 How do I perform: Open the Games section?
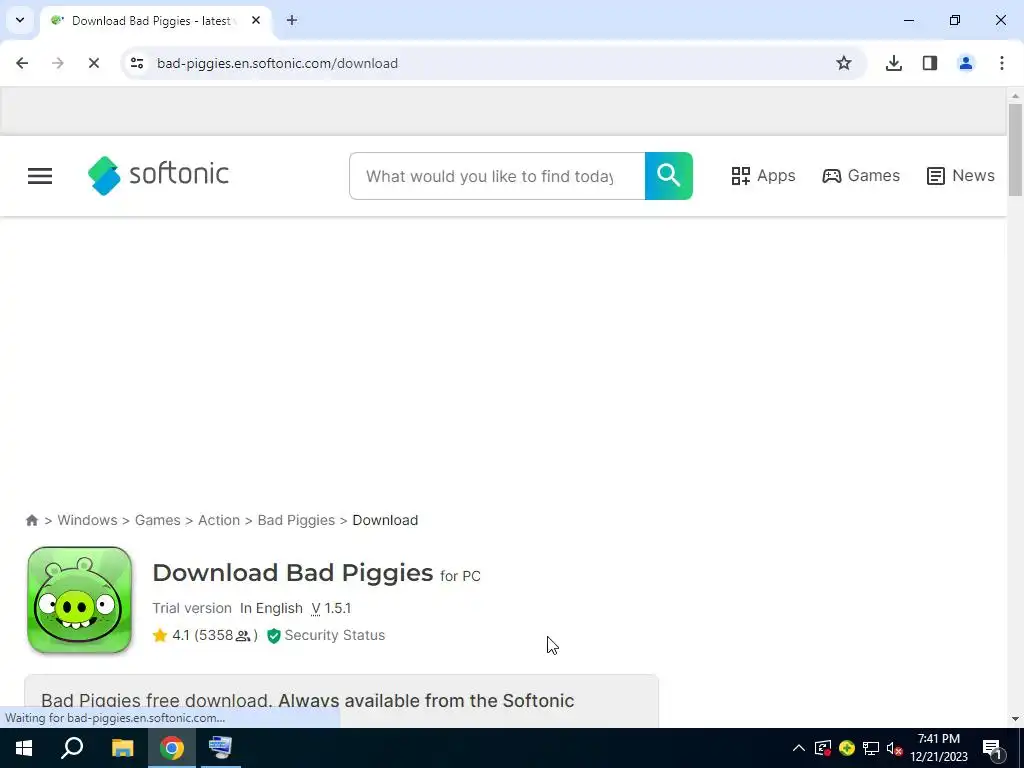tap(861, 176)
